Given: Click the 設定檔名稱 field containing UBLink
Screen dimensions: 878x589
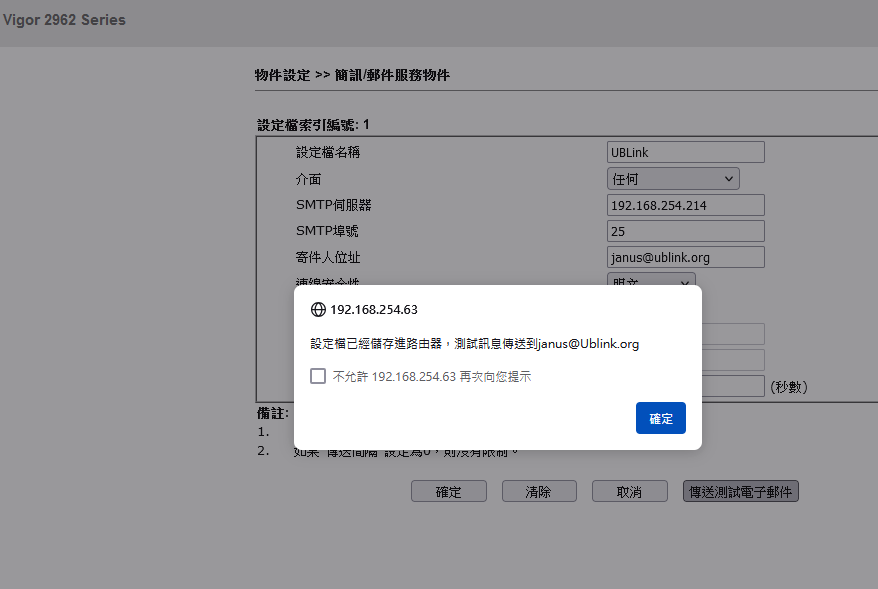Looking at the screenshot, I should click(x=685, y=152).
